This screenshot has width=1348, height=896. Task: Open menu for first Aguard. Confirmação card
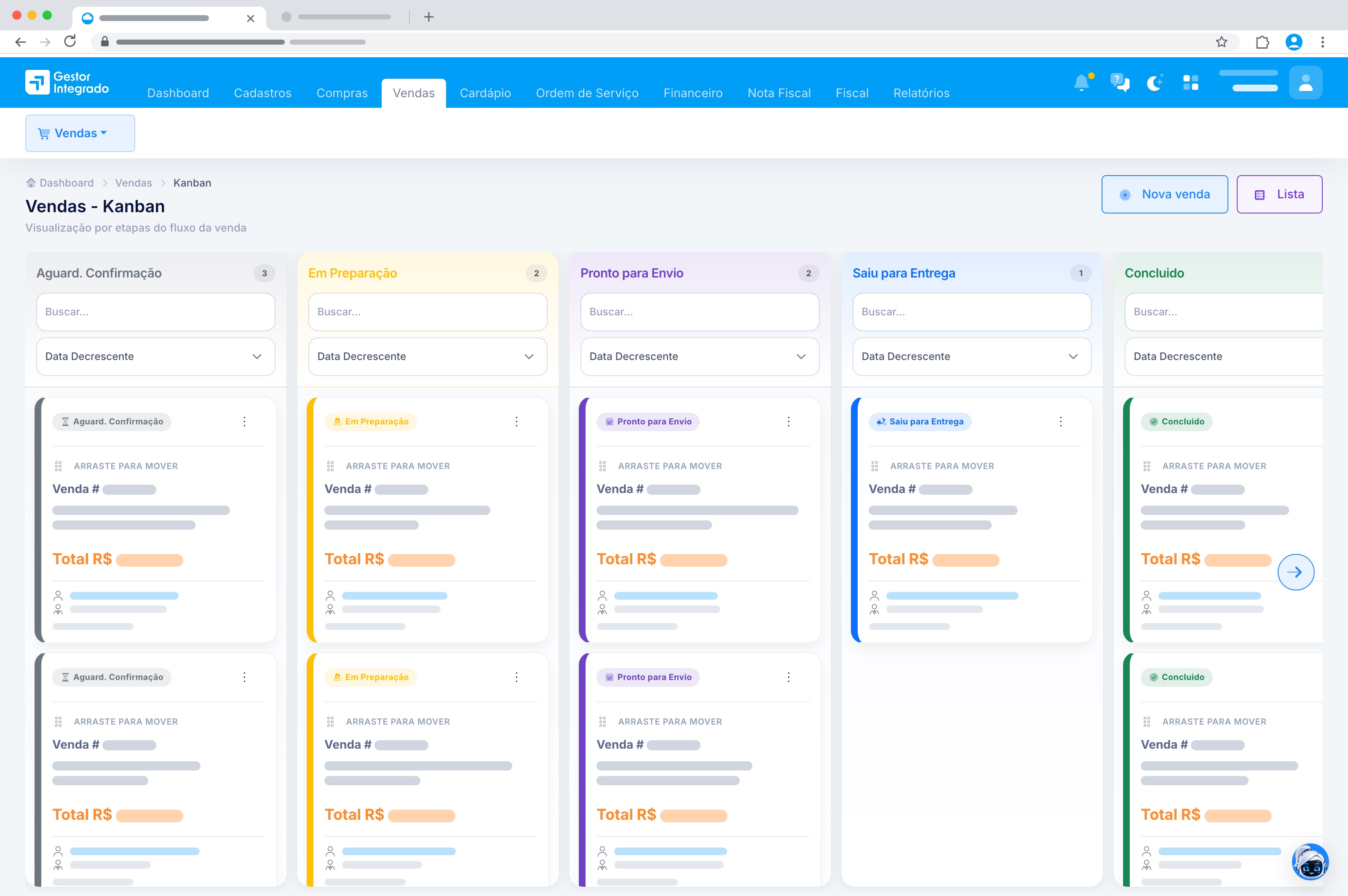point(245,422)
